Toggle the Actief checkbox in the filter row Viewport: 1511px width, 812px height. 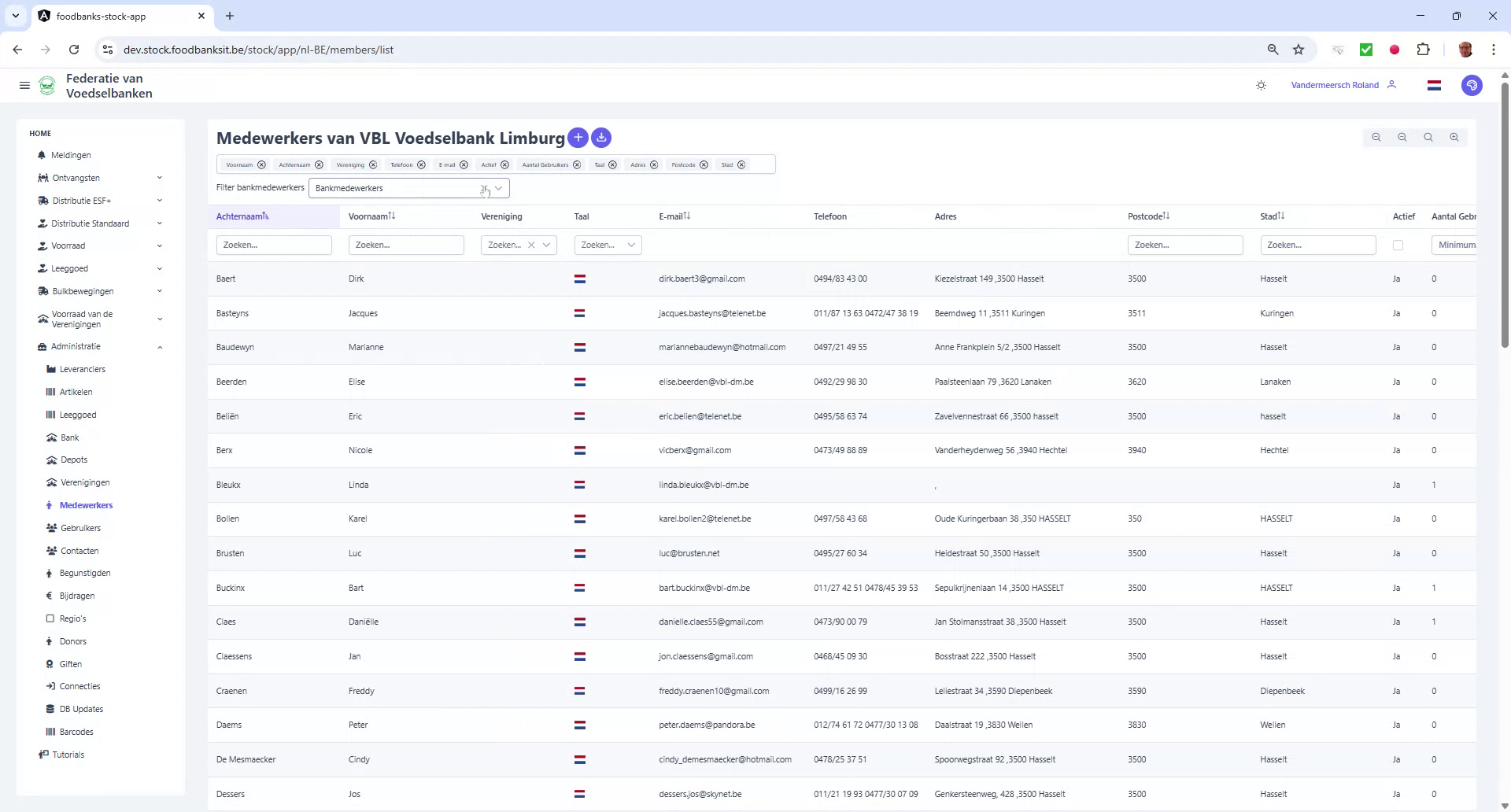(x=1398, y=245)
